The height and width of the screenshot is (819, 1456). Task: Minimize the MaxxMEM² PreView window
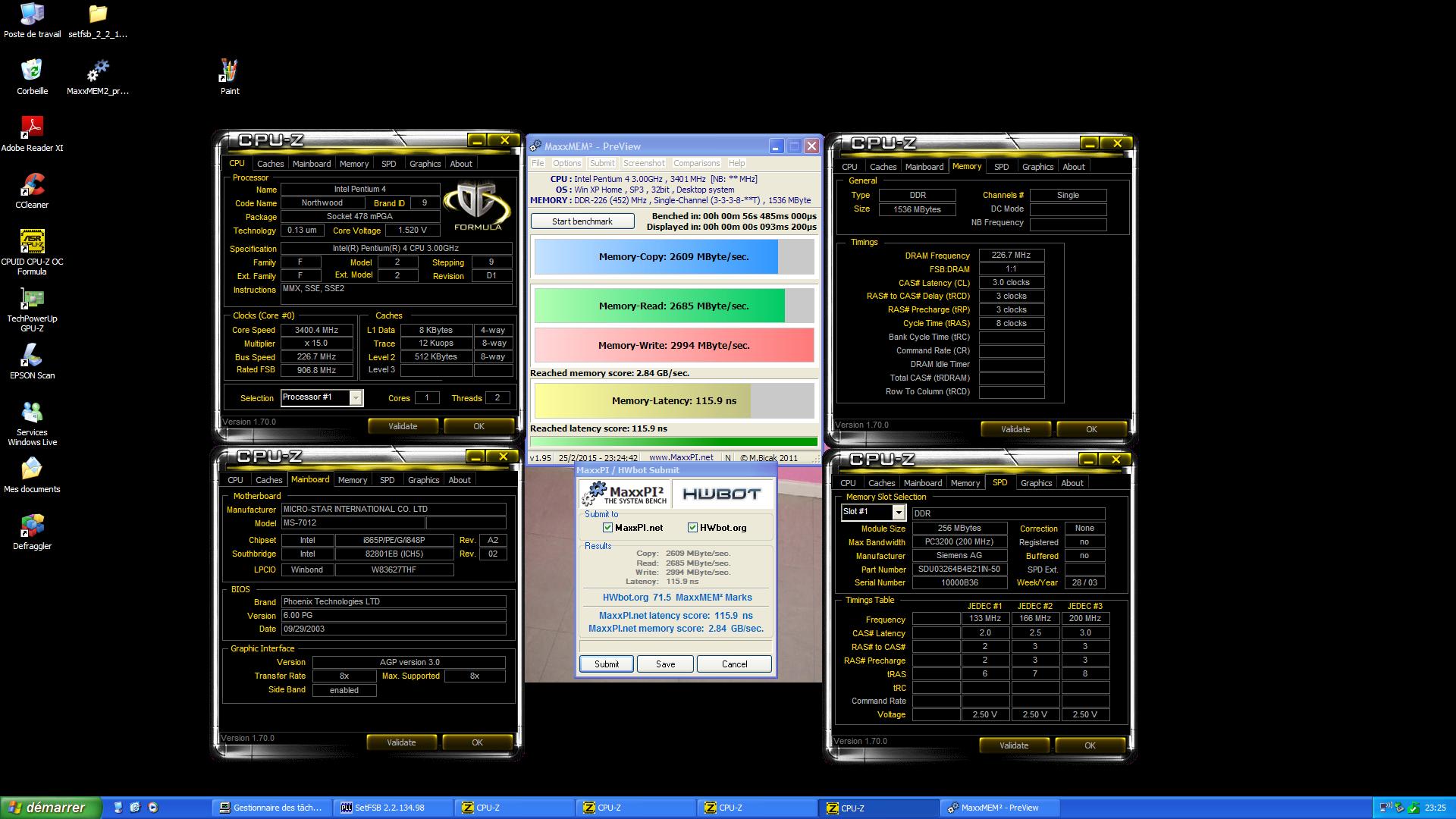pyautogui.click(x=776, y=146)
